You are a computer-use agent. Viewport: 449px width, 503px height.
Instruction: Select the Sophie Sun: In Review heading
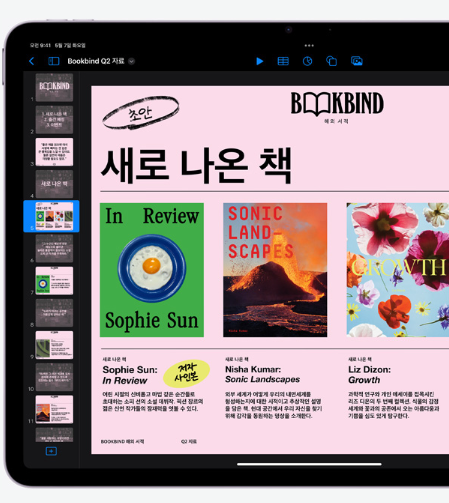tap(130, 375)
